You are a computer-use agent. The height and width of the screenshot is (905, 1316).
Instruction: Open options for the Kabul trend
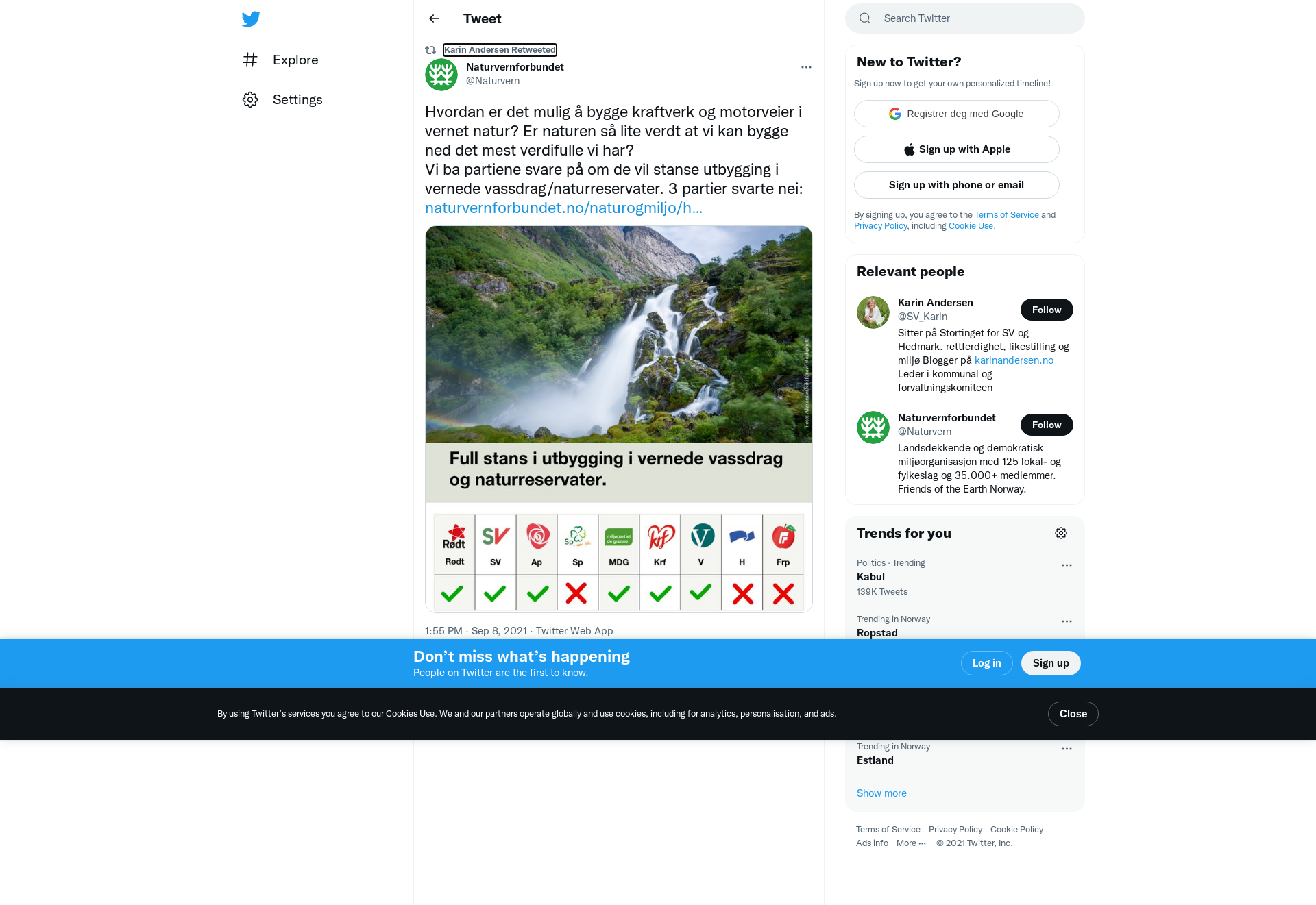click(1067, 565)
